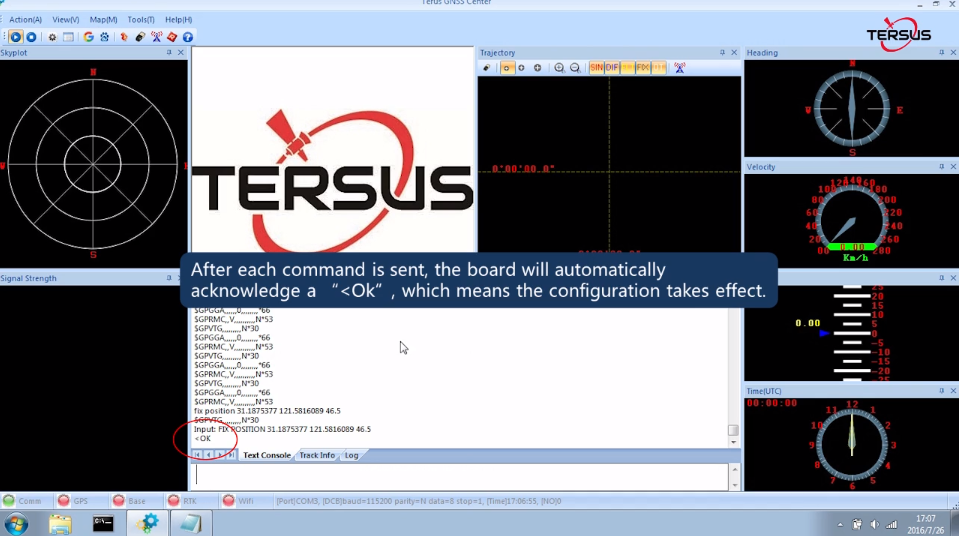Open the Action(A) menu
Image resolution: width=959 pixels, height=536 pixels.
(25, 20)
